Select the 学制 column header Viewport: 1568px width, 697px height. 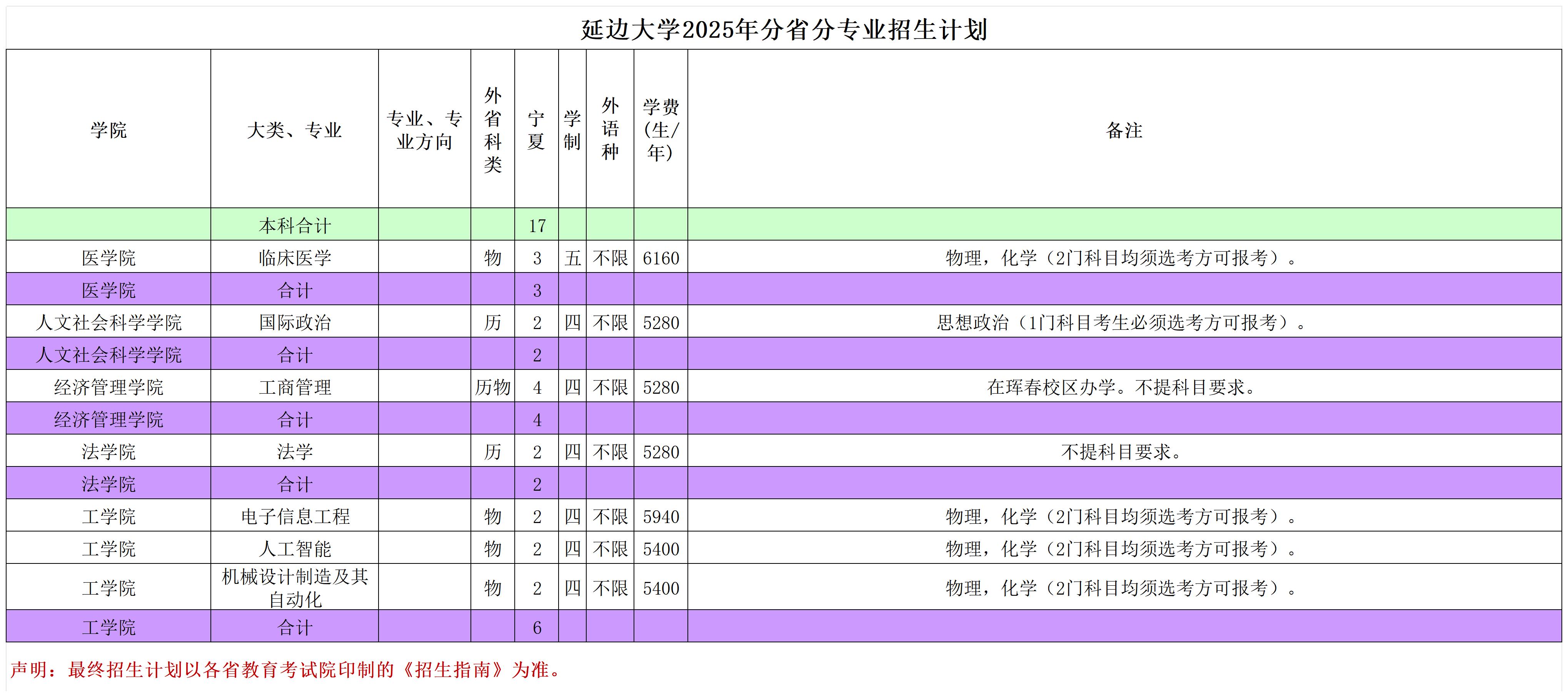point(572,129)
